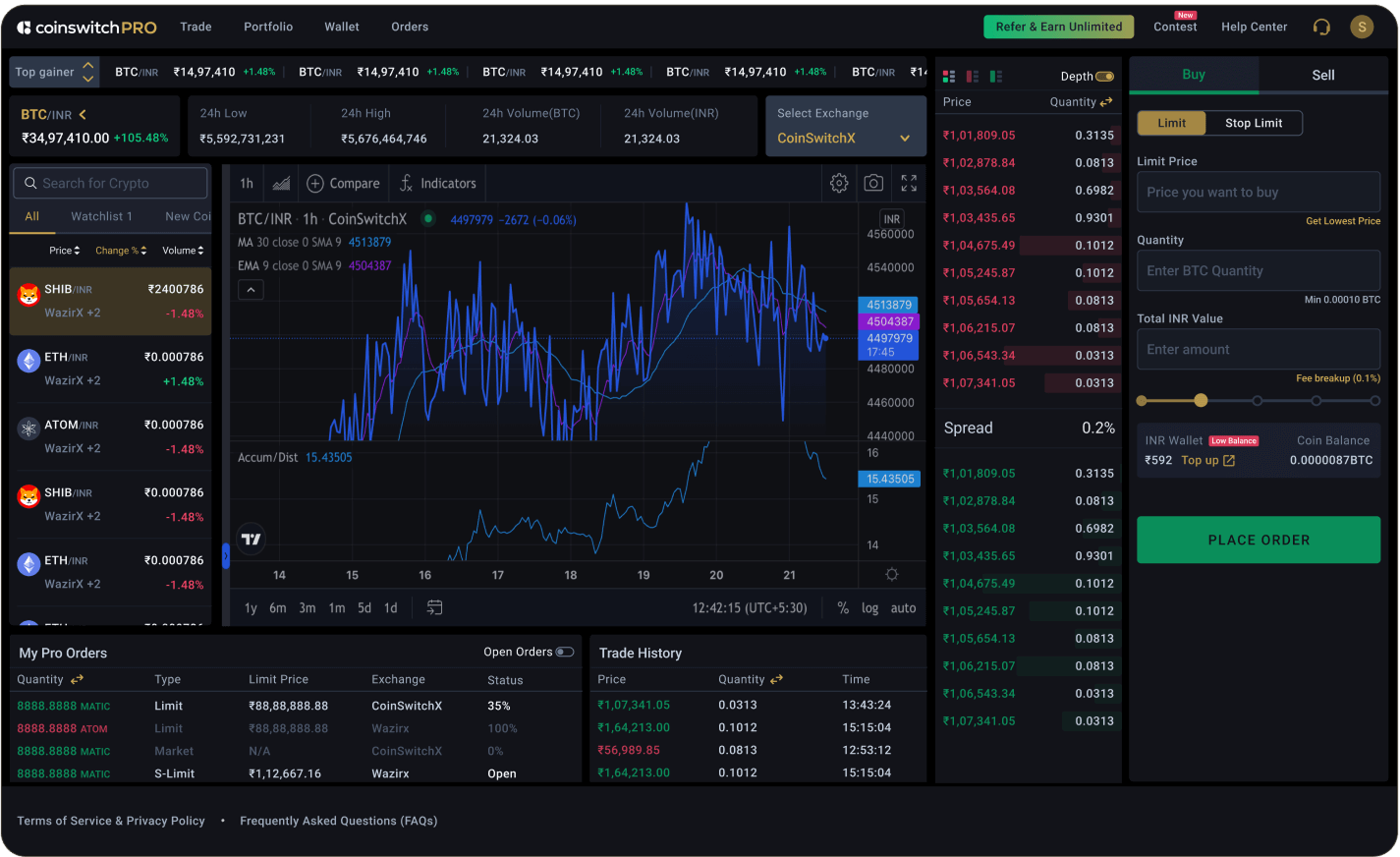Open Frequently Asked Questions (FAQs)
This screenshot has height=857, width=1400.
pyautogui.click(x=339, y=821)
